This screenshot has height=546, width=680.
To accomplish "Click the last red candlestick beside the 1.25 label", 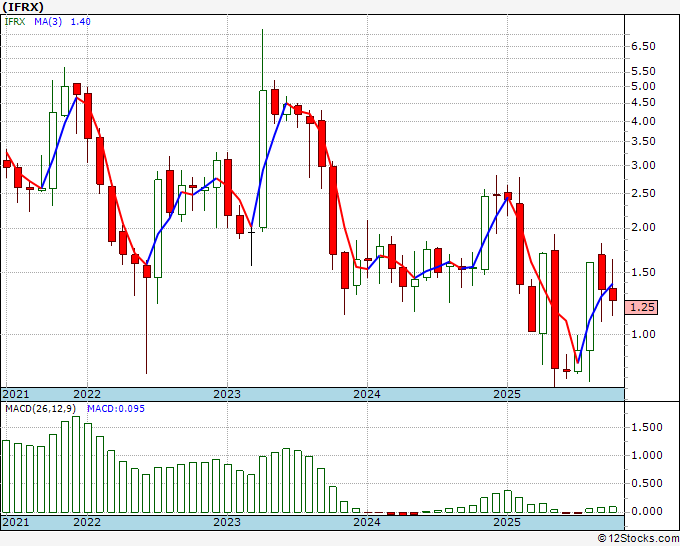I will coord(613,294).
